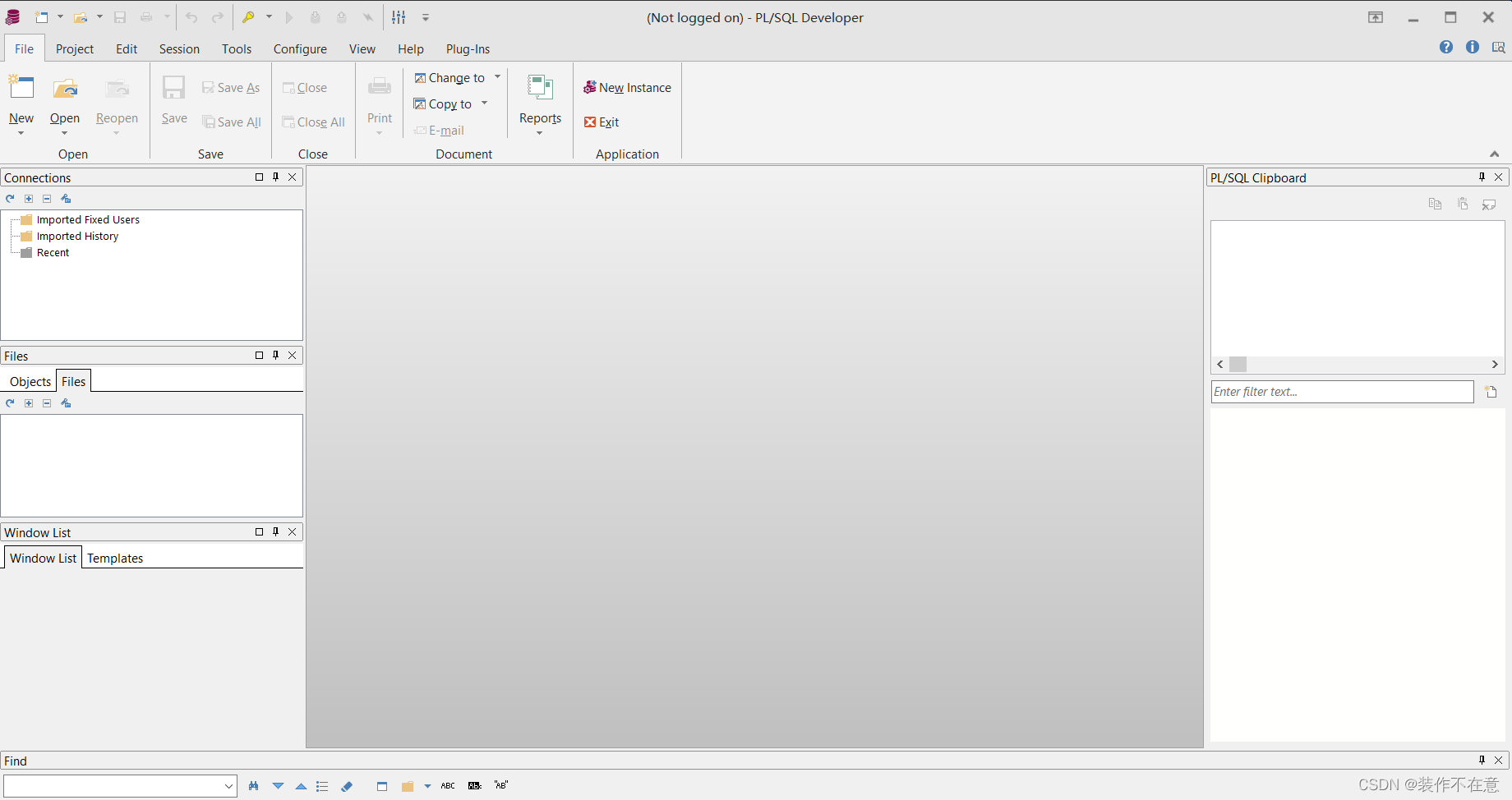Click the Open folder icon in quick access toolbar
Screen dimensions: 1512x800
click(x=81, y=17)
